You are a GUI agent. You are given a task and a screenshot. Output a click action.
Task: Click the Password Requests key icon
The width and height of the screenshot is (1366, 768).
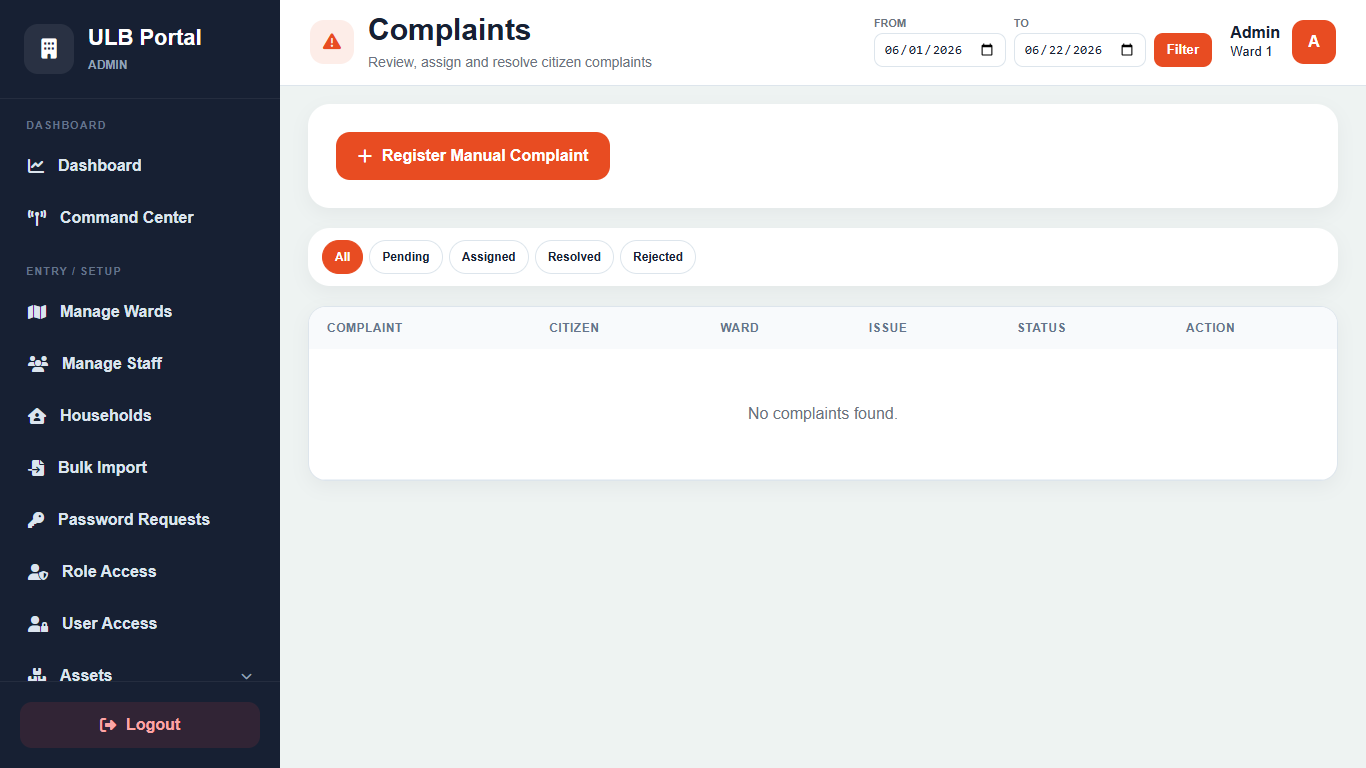pos(36,520)
